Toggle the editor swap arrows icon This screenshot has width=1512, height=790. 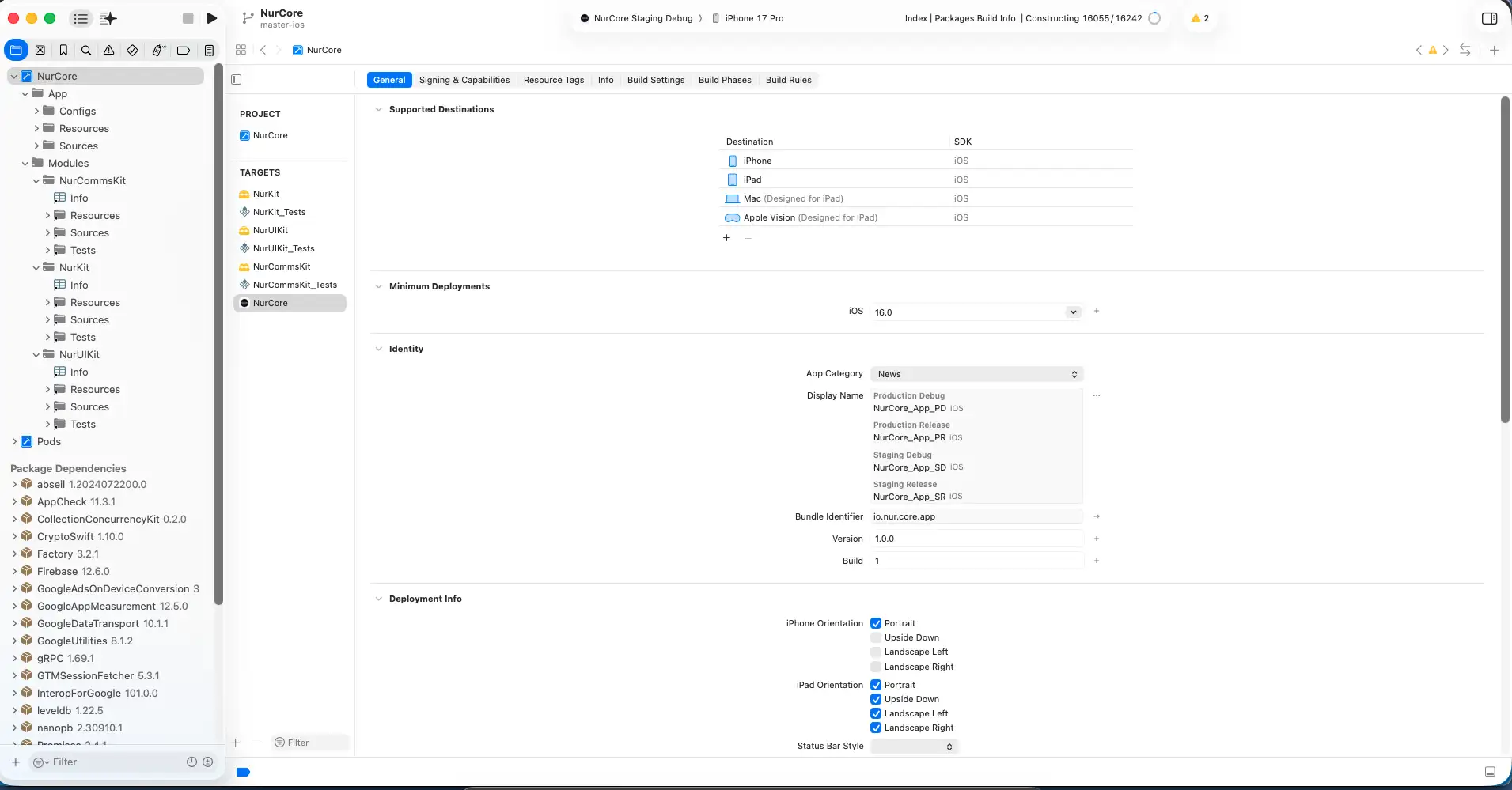[1465, 50]
